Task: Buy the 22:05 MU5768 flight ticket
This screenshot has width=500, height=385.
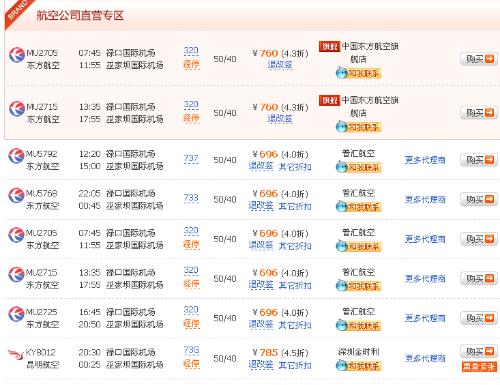Action: point(479,199)
